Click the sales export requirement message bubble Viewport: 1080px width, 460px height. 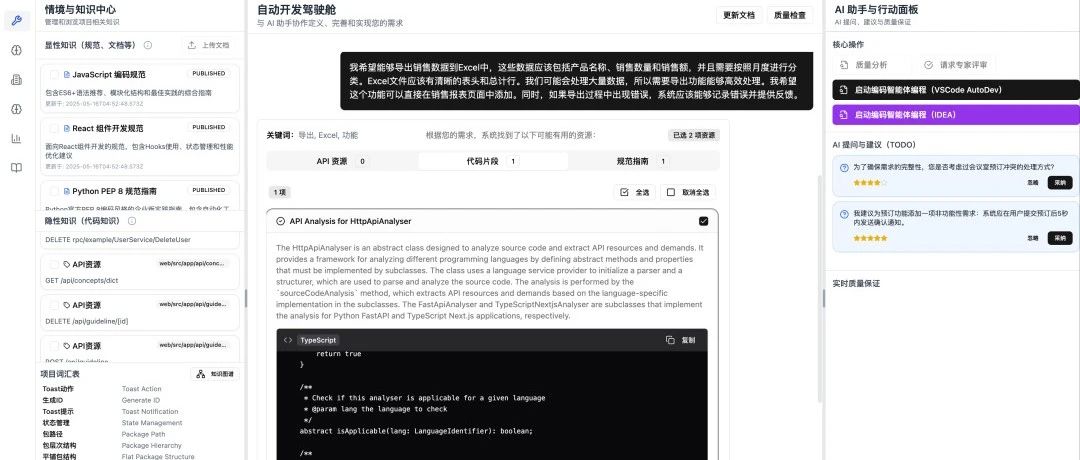click(x=577, y=82)
